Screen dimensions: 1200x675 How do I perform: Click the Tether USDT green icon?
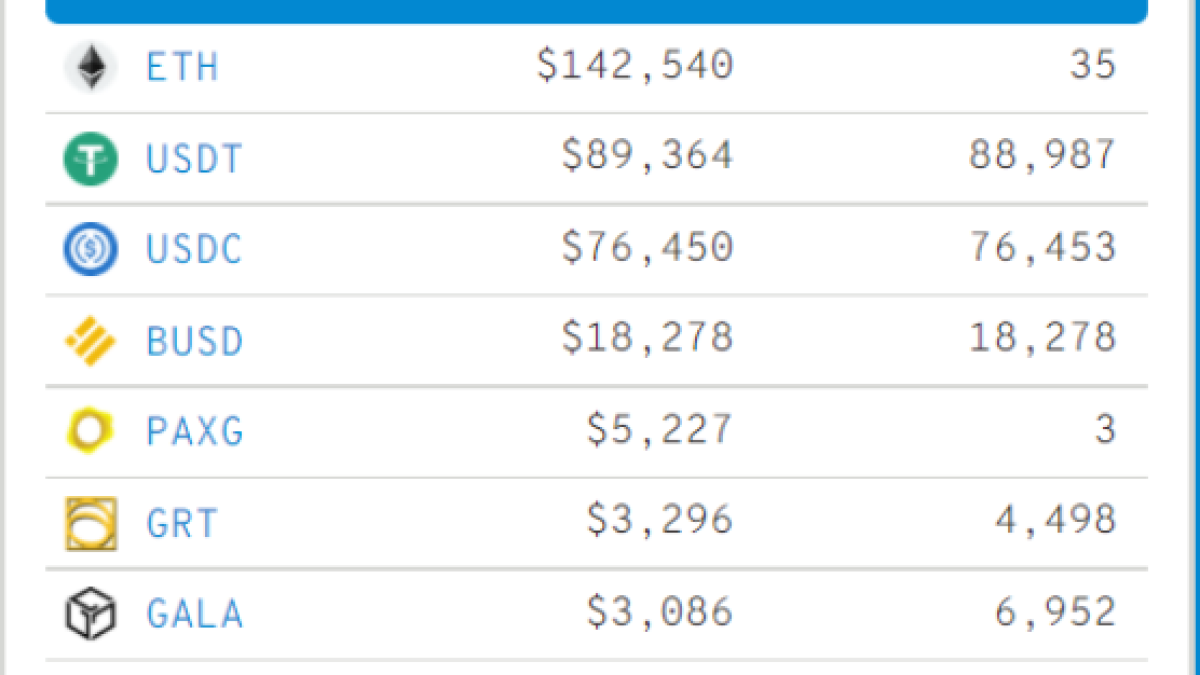[x=91, y=159]
